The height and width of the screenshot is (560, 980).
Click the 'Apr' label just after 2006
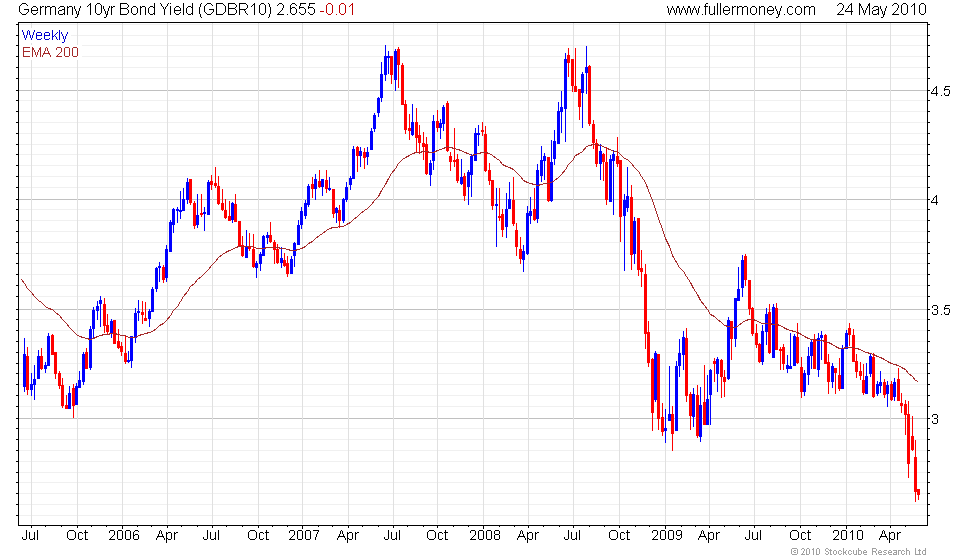(167, 536)
